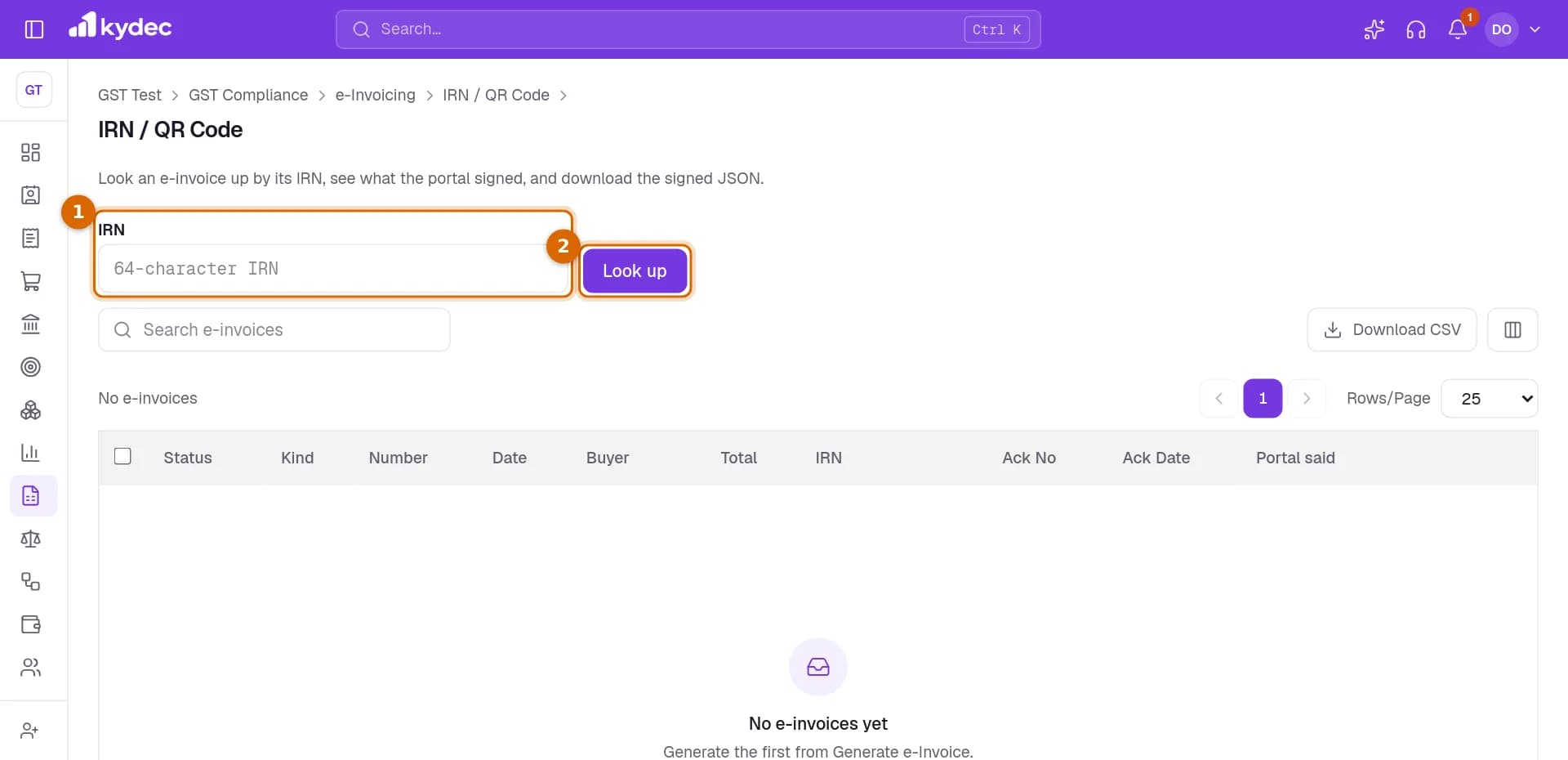Open the kydec logo home
Image resolution: width=1568 pixels, height=760 pixels.
(x=120, y=27)
